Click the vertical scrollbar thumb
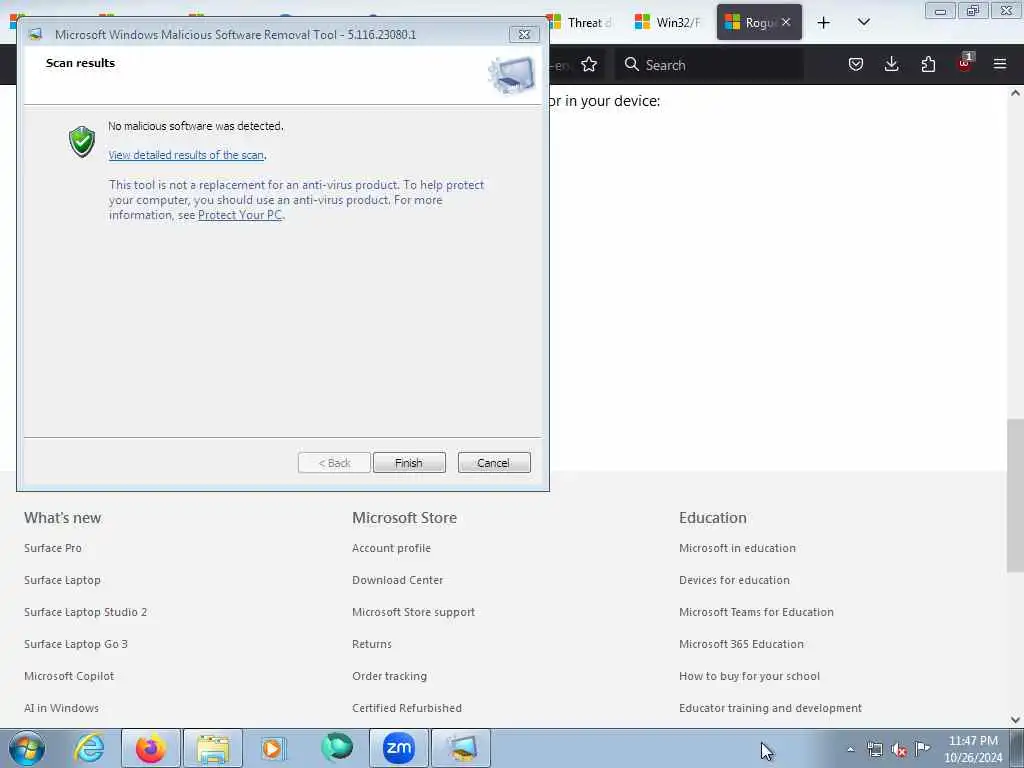Screen dimensions: 1024x768 [1016, 495]
